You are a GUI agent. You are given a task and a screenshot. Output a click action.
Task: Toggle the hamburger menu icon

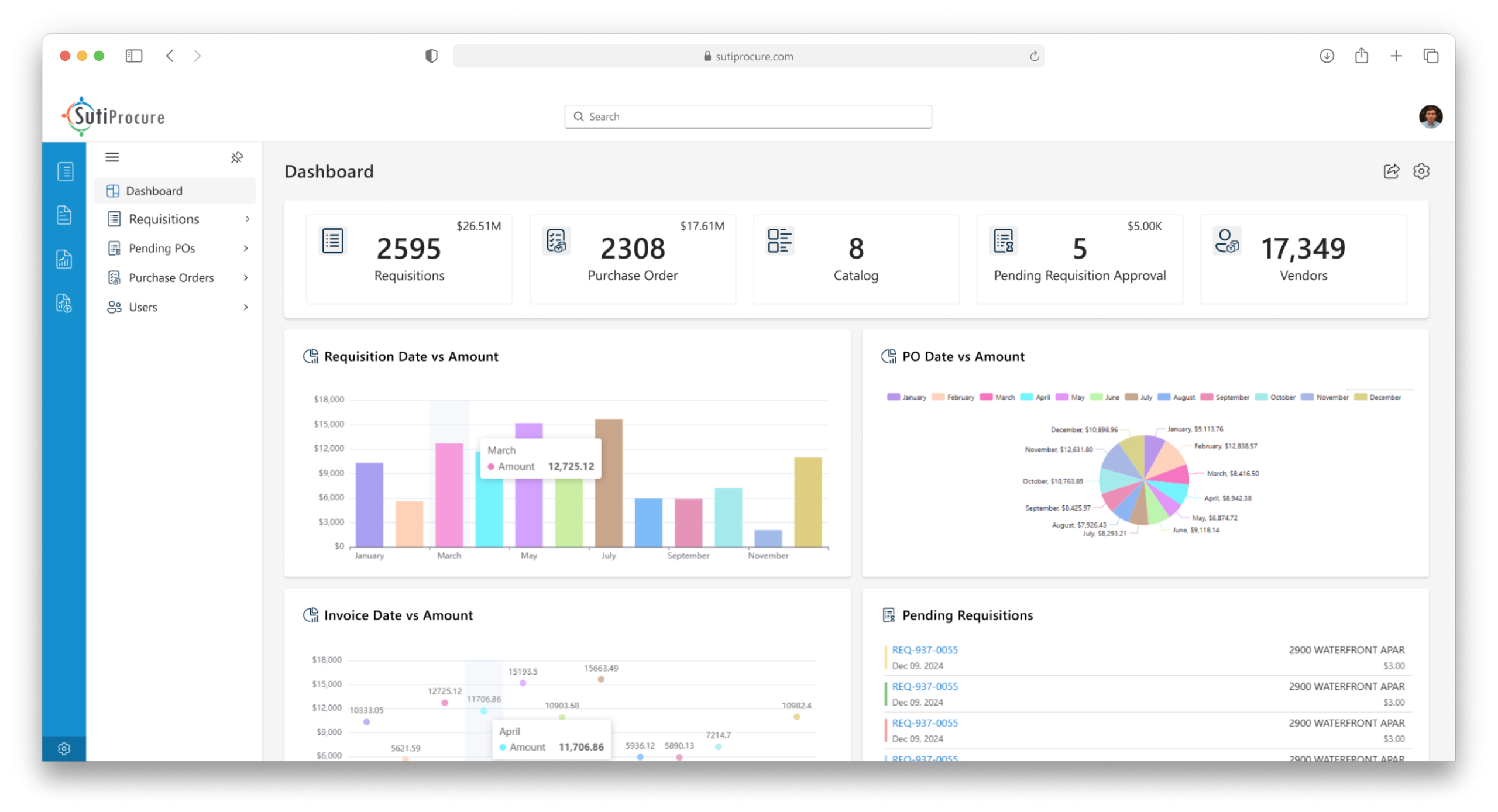point(112,157)
